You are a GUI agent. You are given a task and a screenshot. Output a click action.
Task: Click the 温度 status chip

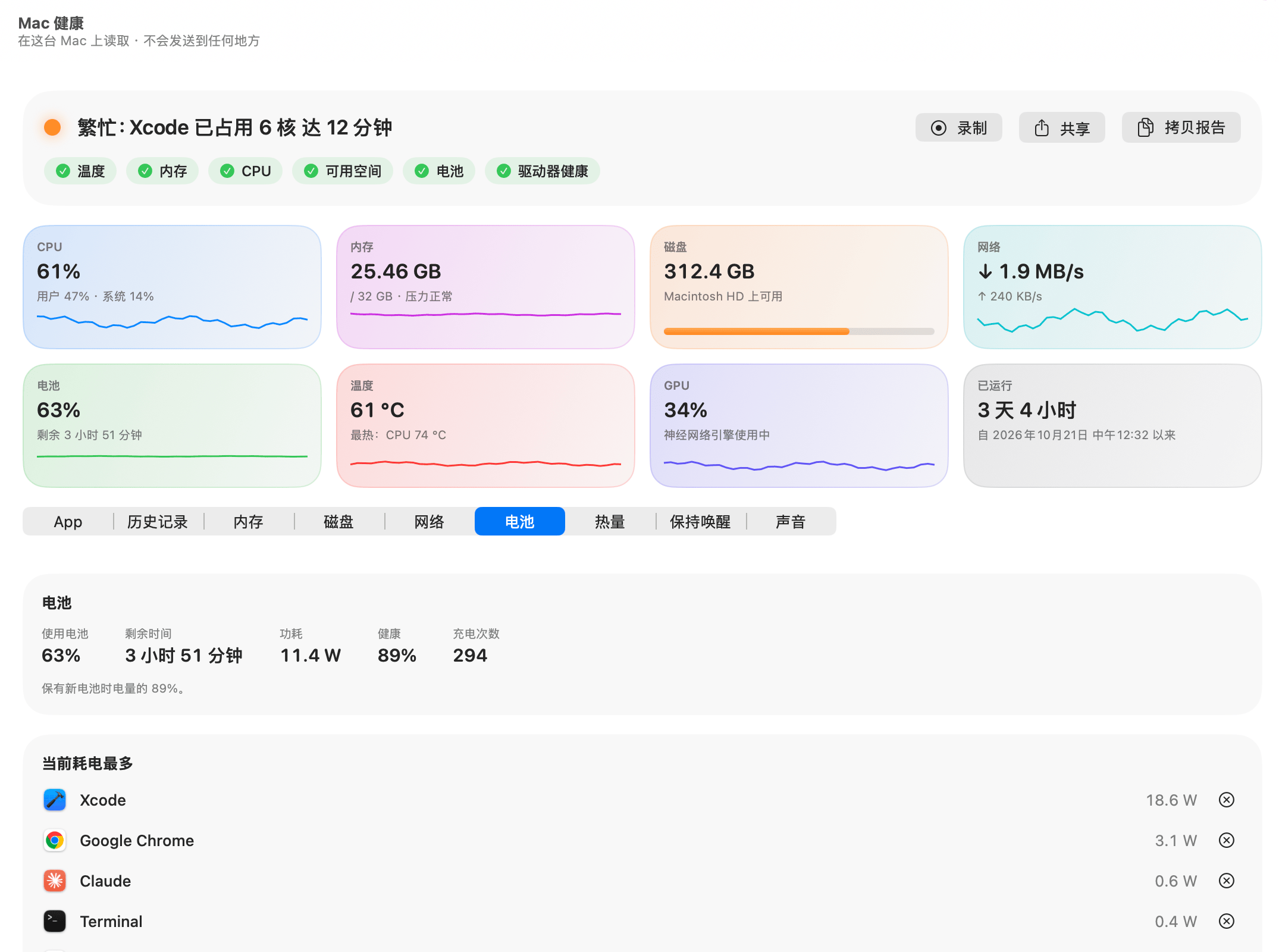click(x=80, y=171)
